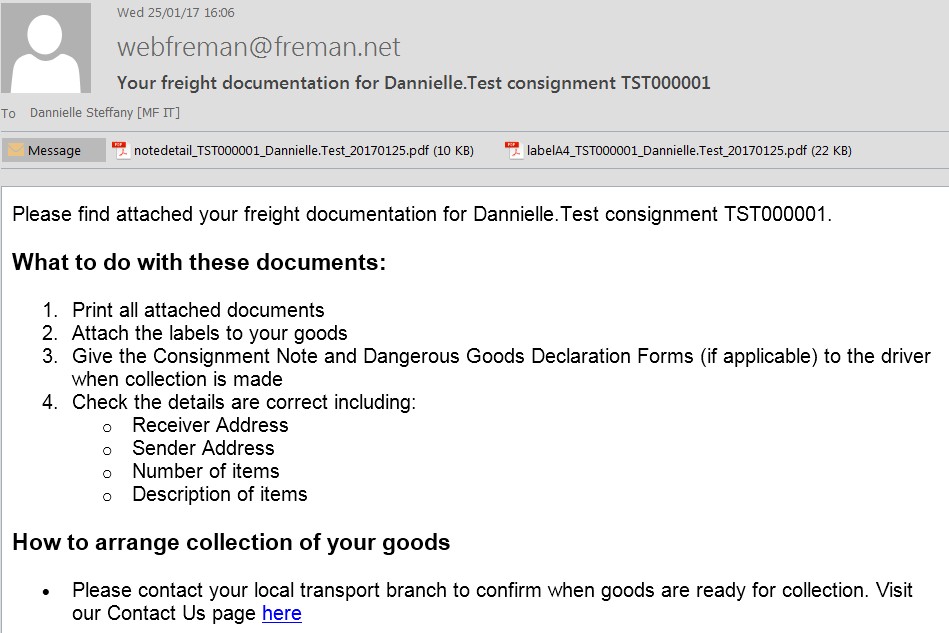Click the 'How to arrange collection' heading
949x633 pixels.
point(231,542)
